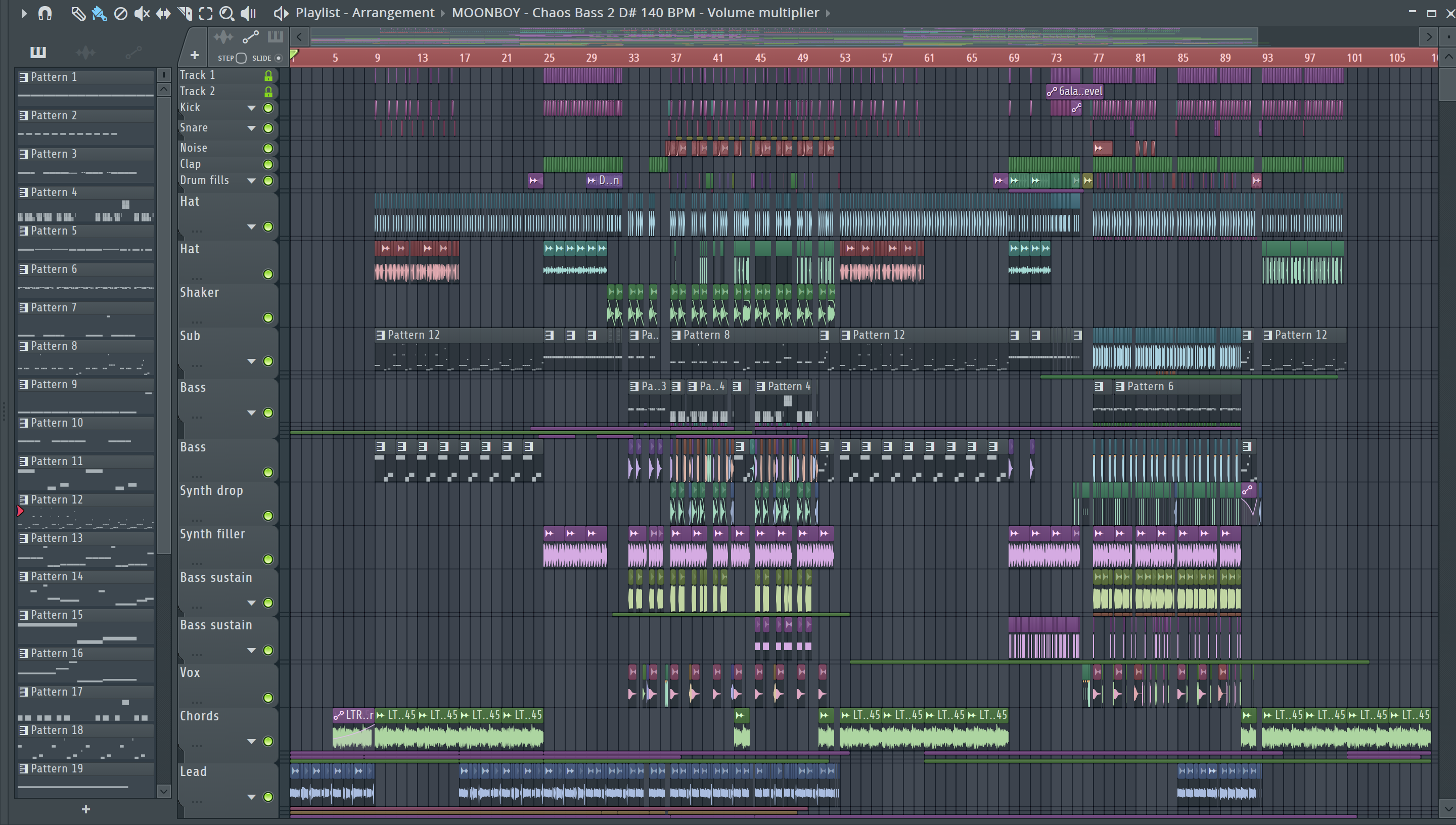
Task: Mute the Lead track
Action: click(268, 797)
